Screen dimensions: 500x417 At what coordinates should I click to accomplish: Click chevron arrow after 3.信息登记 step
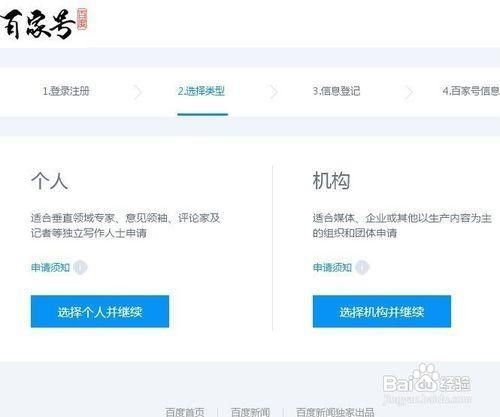click(x=409, y=92)
